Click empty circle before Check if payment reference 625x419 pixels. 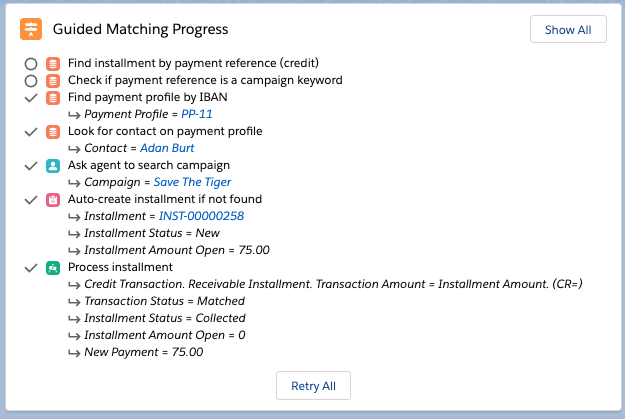pyautogui.click(x=30, y=80)
